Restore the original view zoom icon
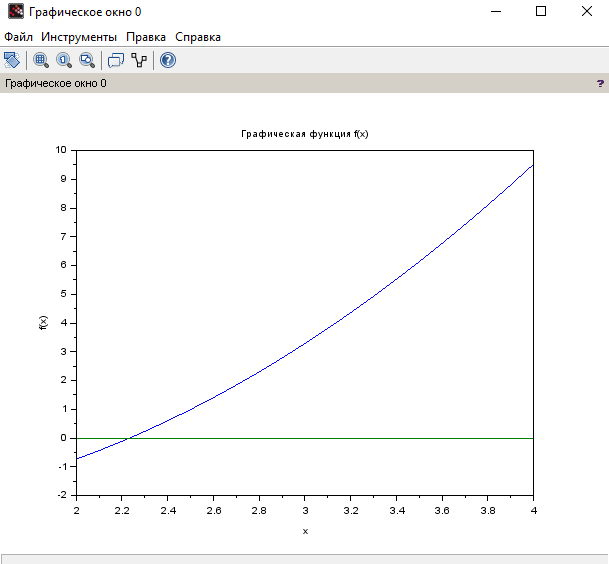This screenshot has height=564, width=609. tap(64, 60)
